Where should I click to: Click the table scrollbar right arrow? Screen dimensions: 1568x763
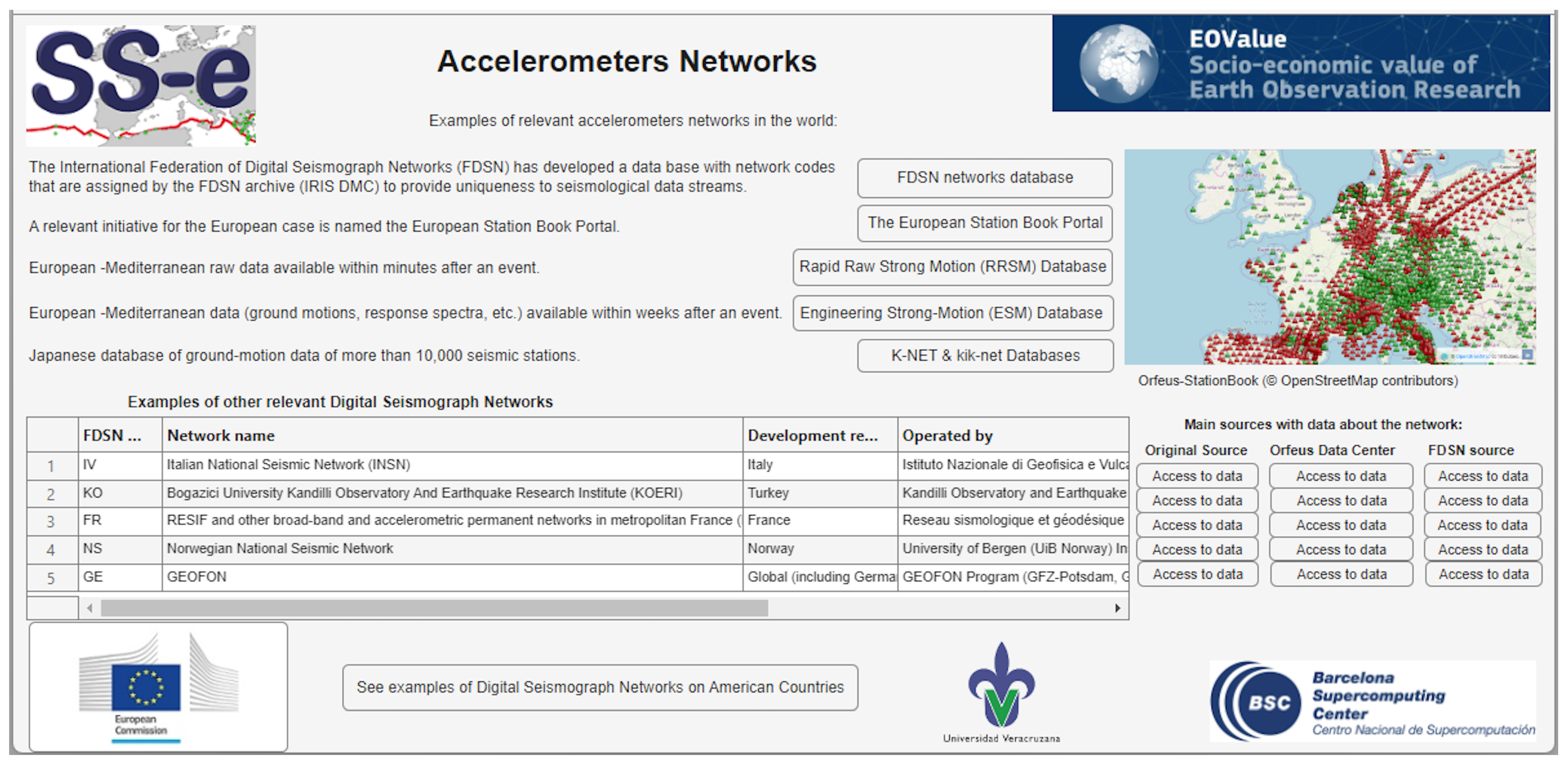(1118, 608)
